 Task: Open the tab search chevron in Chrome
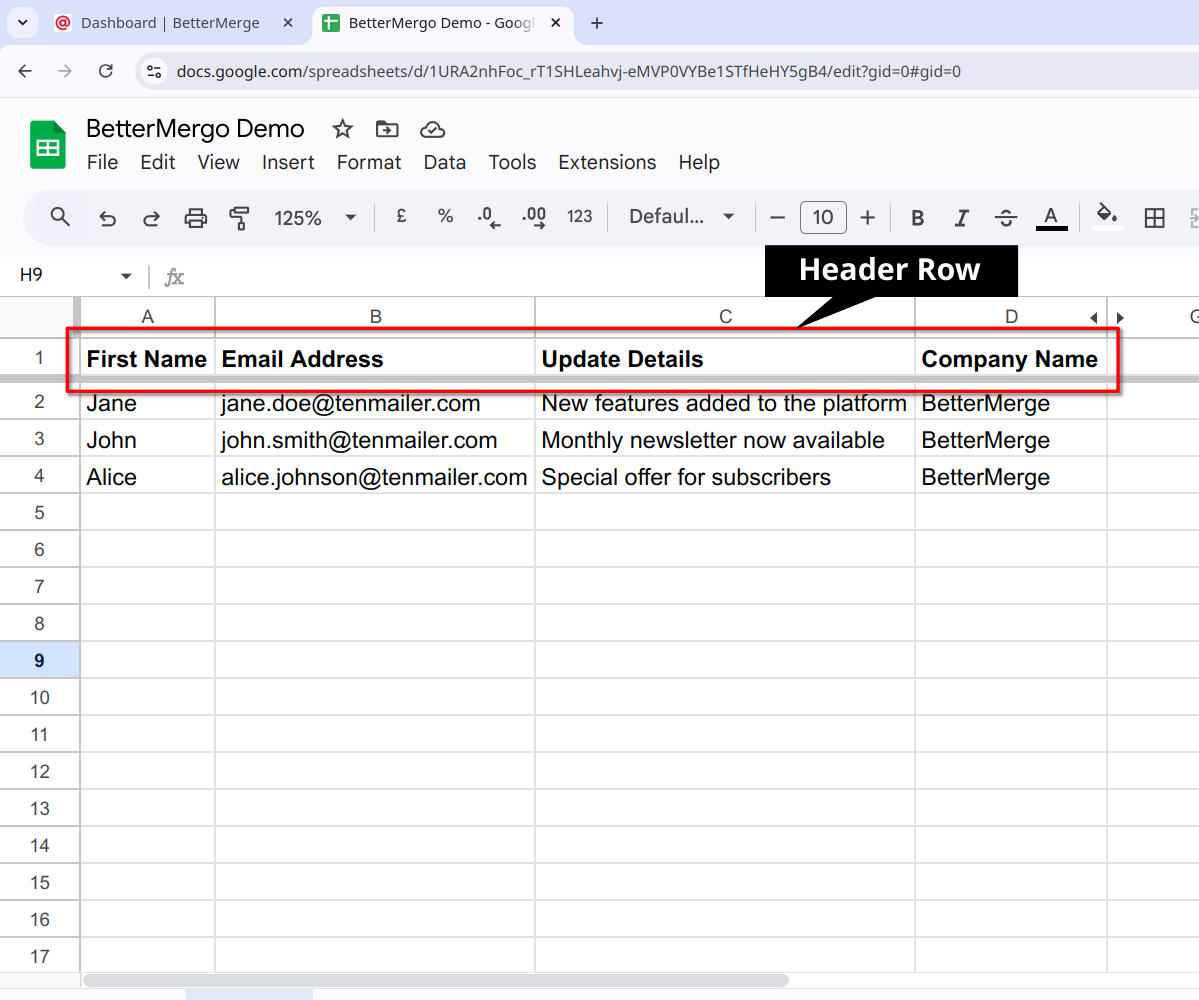click(x=23, y=23)
